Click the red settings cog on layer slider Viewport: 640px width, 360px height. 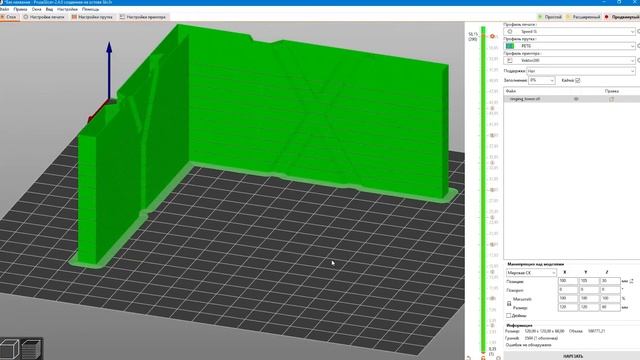point(492,36)
